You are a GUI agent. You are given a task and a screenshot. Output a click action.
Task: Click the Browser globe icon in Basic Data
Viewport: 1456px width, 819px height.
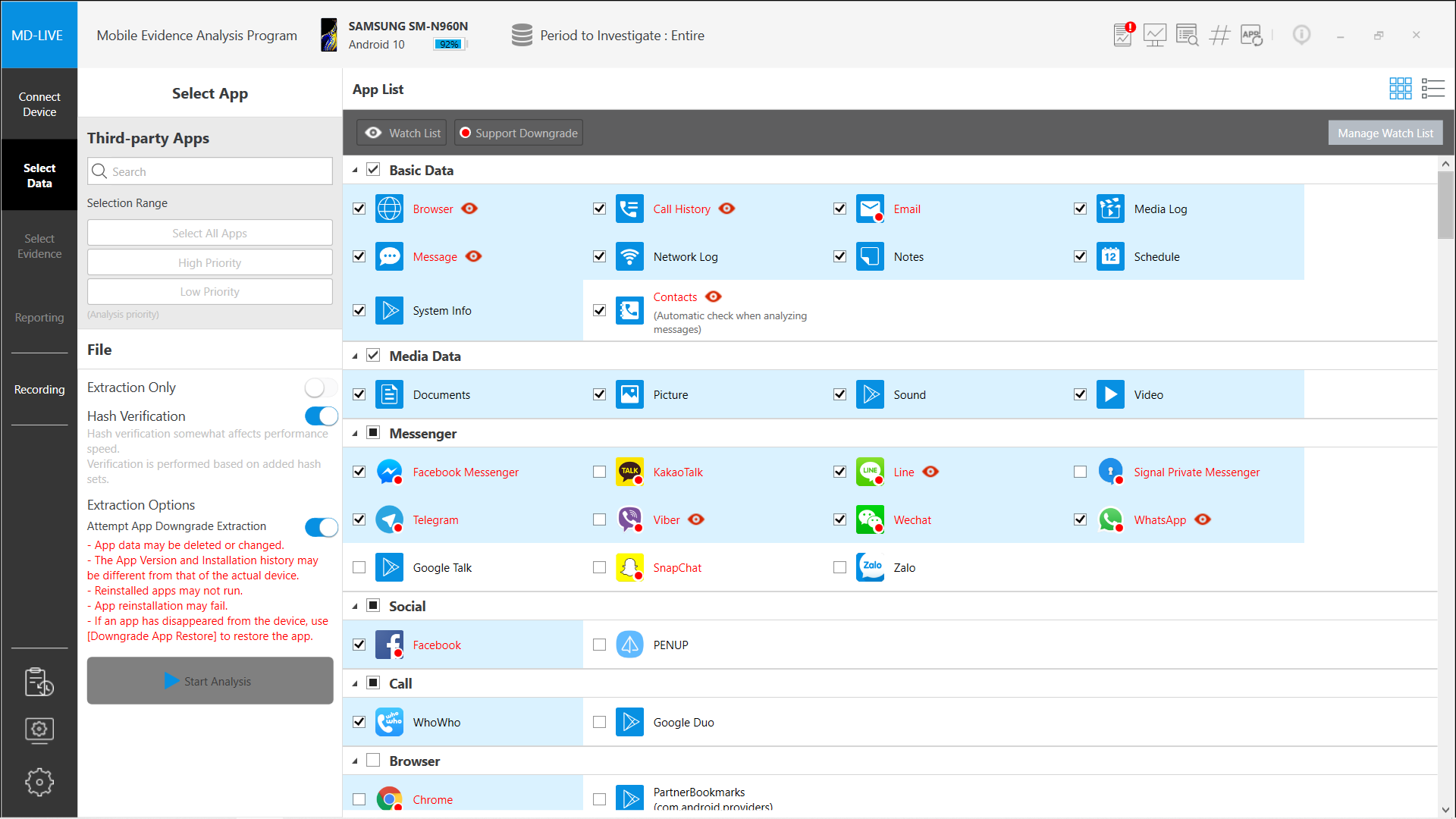(x=389, y=209)
